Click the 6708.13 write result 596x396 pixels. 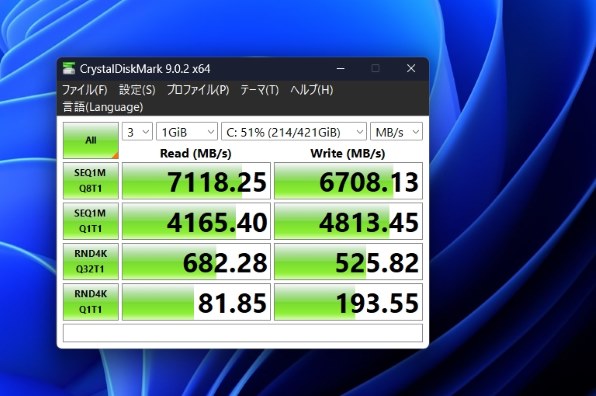pos(348,181)
